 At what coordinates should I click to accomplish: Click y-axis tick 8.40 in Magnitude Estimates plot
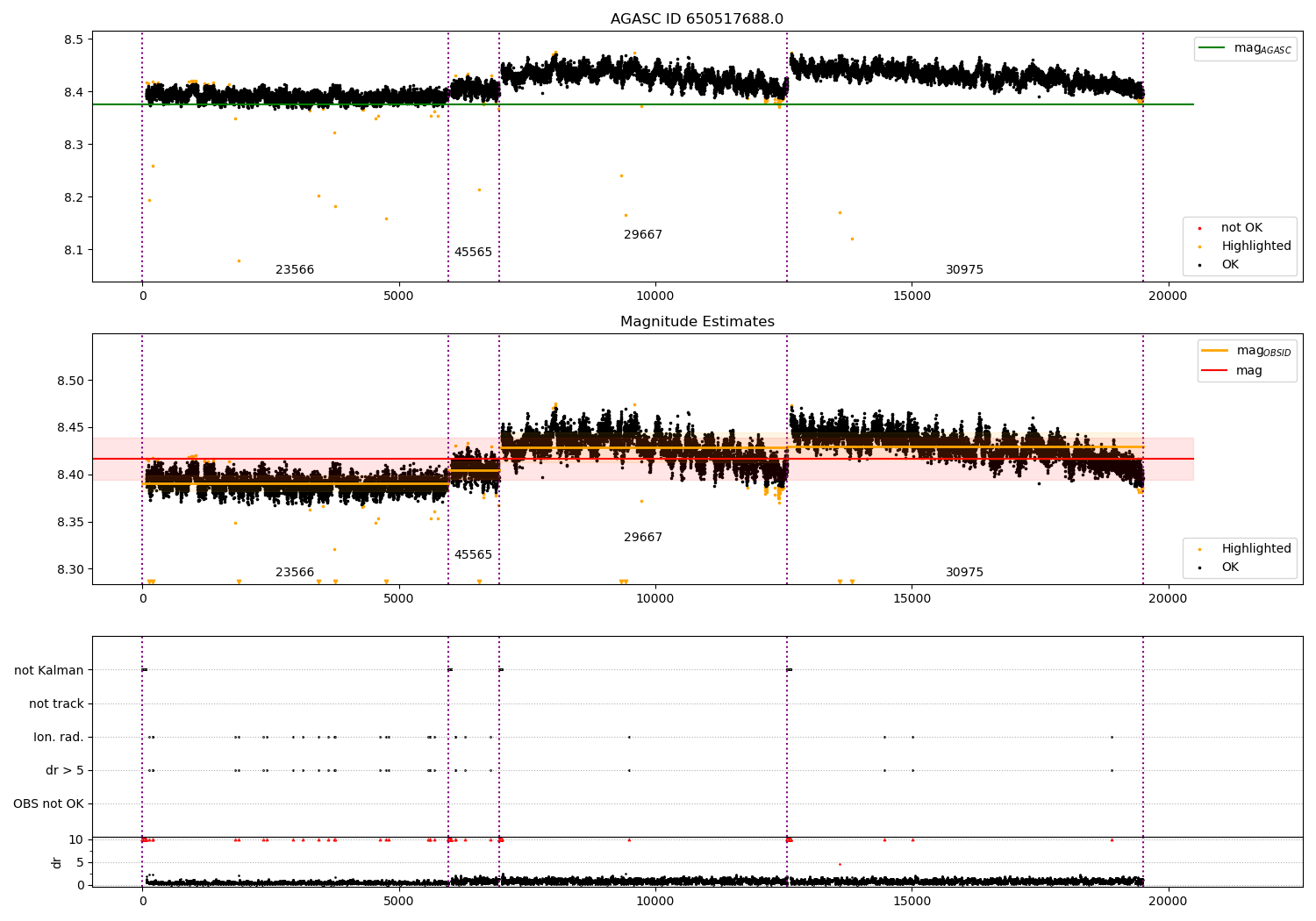(70, 475)
